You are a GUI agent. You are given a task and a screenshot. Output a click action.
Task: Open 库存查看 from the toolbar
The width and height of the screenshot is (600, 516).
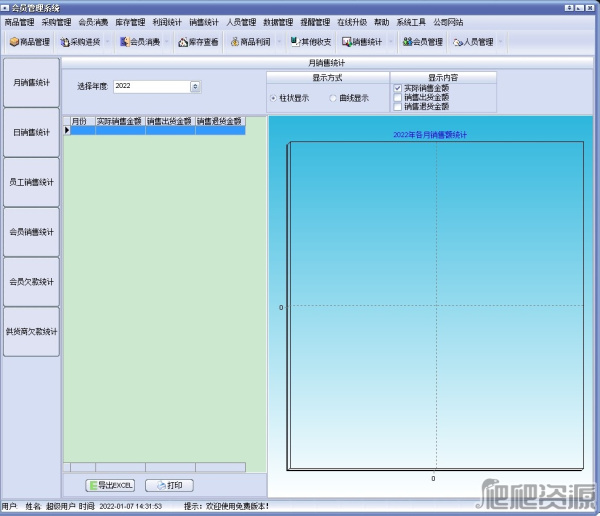(198, 42)
